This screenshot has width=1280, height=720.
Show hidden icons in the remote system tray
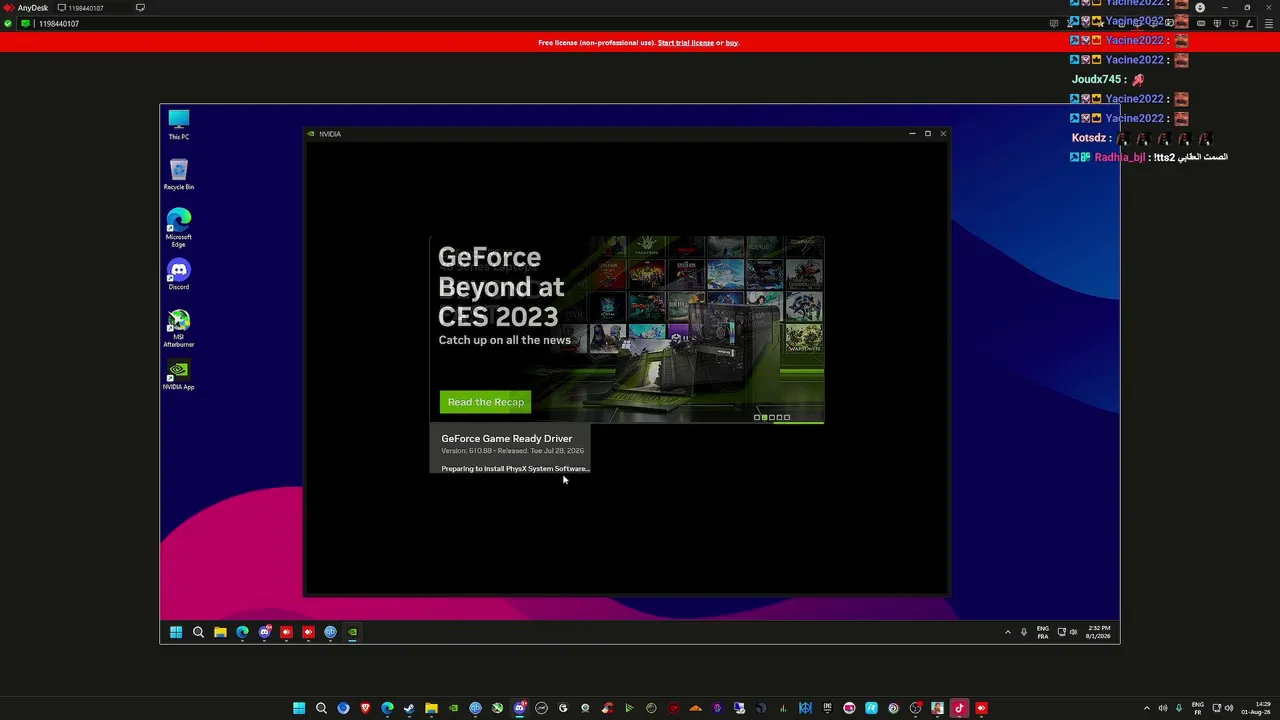tap(1007, 632)
